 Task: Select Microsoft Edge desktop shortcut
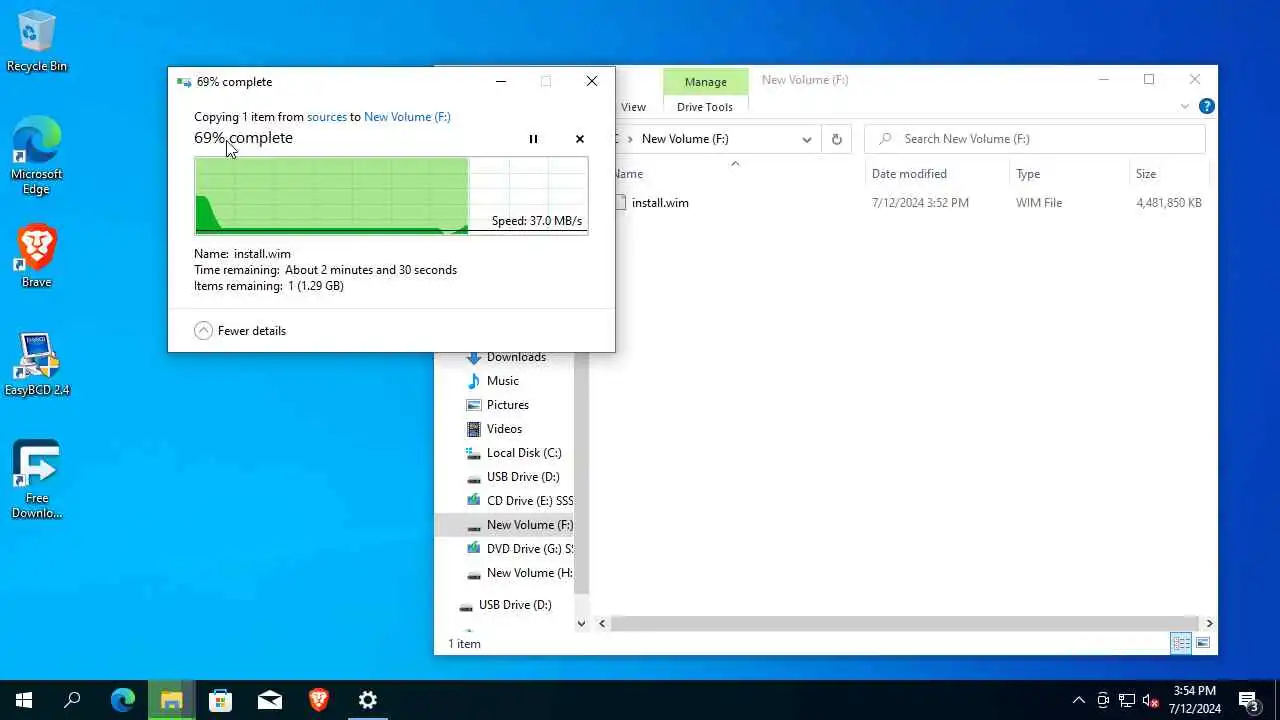(x=37, y=155)
